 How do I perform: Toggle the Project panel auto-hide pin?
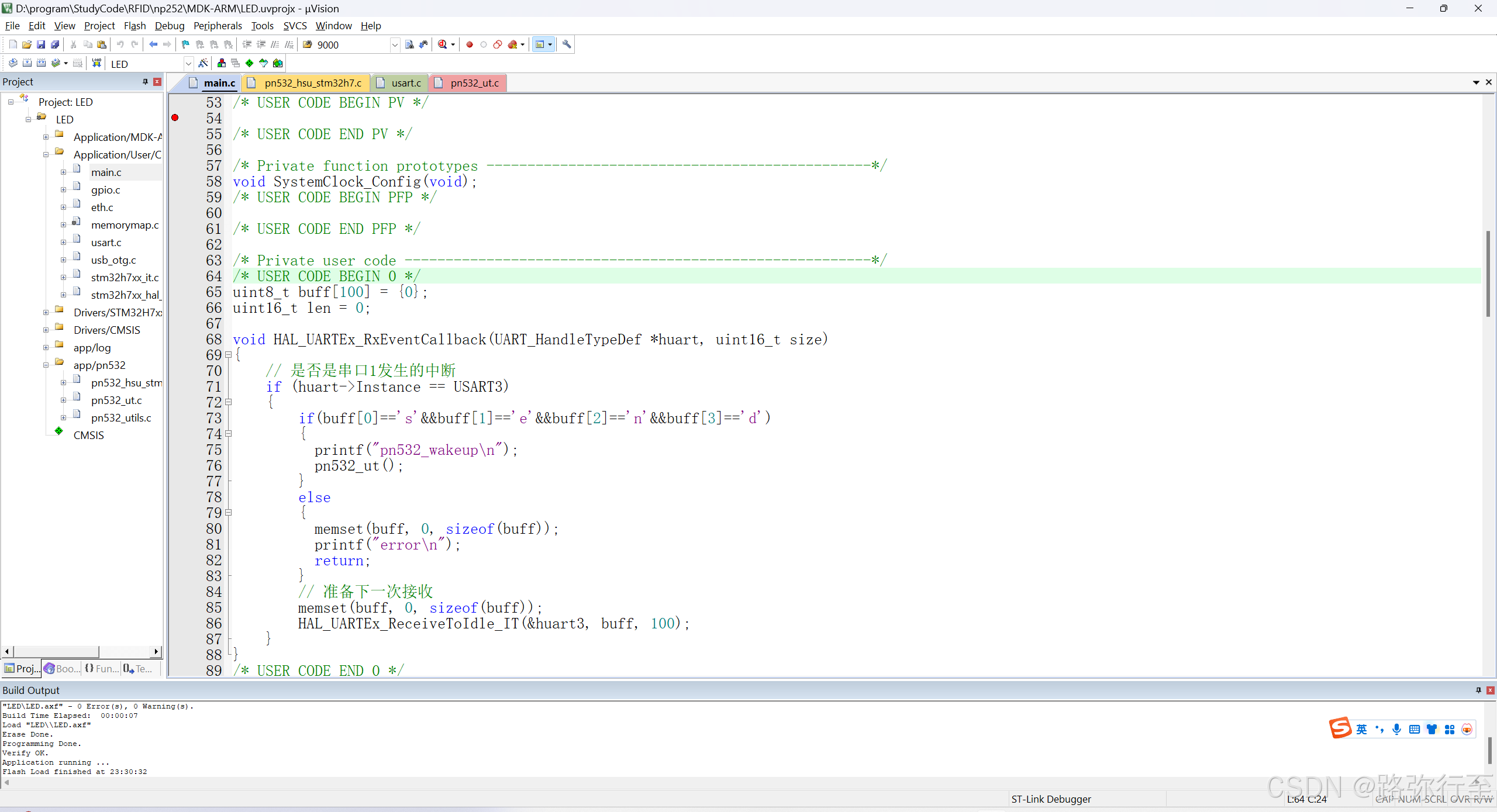pos(145,82)
